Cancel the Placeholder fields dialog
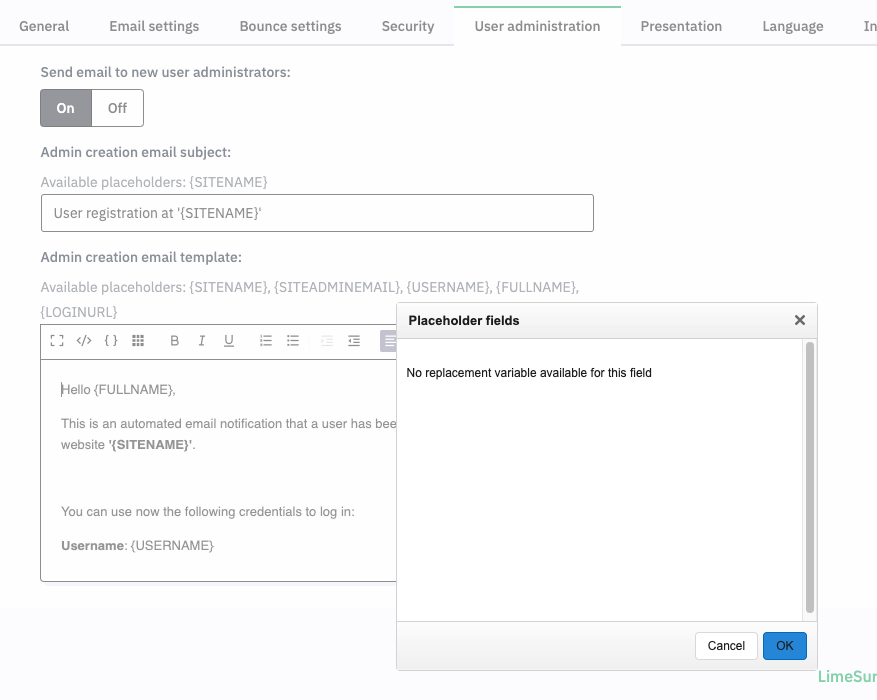This screenshot has height=700, width=877. [x=726, y=646]
